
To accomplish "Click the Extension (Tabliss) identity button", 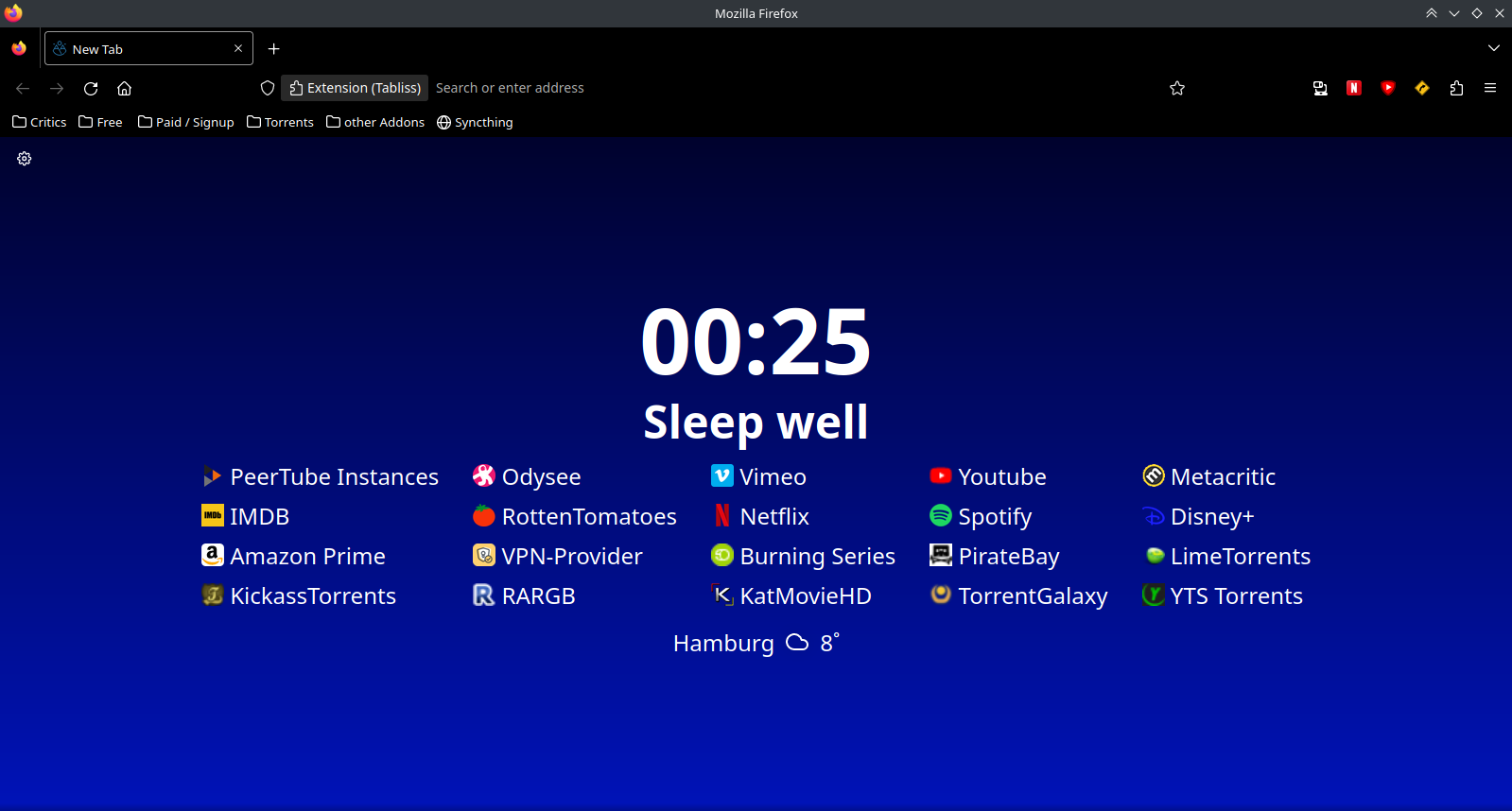I will 355,88.
